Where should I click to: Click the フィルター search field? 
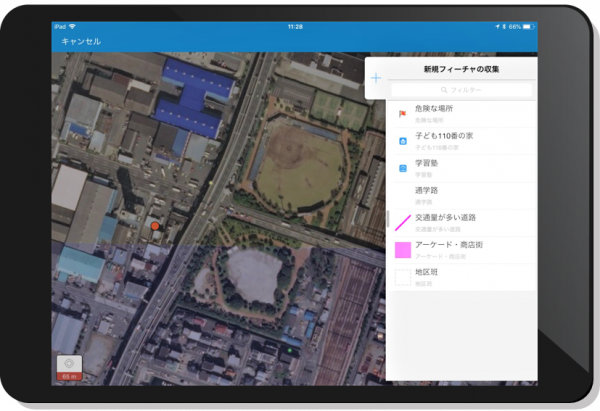[461, 91]
